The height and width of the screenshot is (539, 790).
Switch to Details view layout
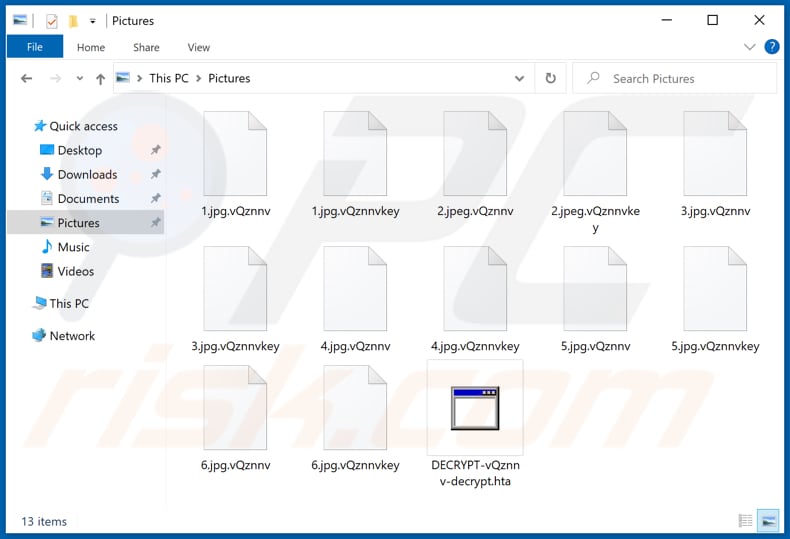pos(746,520)
